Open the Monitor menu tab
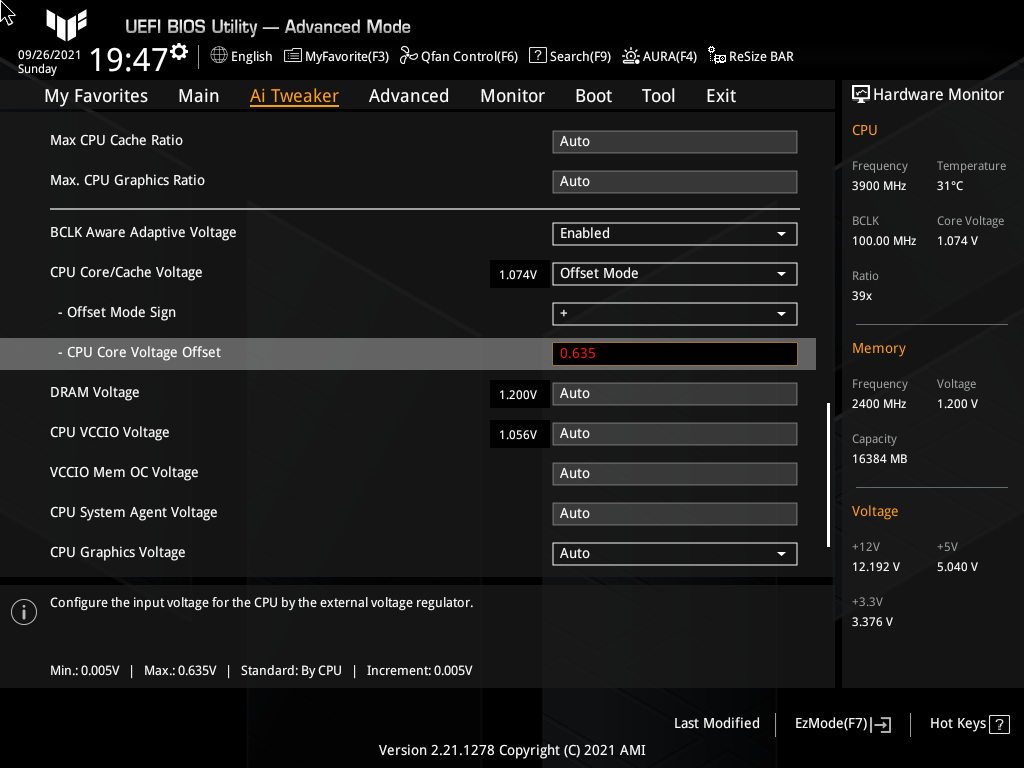This screenshot has width=1024, height=768. click(x=512, y=95)
